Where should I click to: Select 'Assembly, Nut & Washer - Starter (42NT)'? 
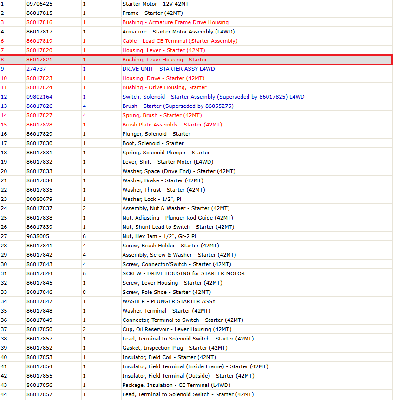click(x=176, y=208)
